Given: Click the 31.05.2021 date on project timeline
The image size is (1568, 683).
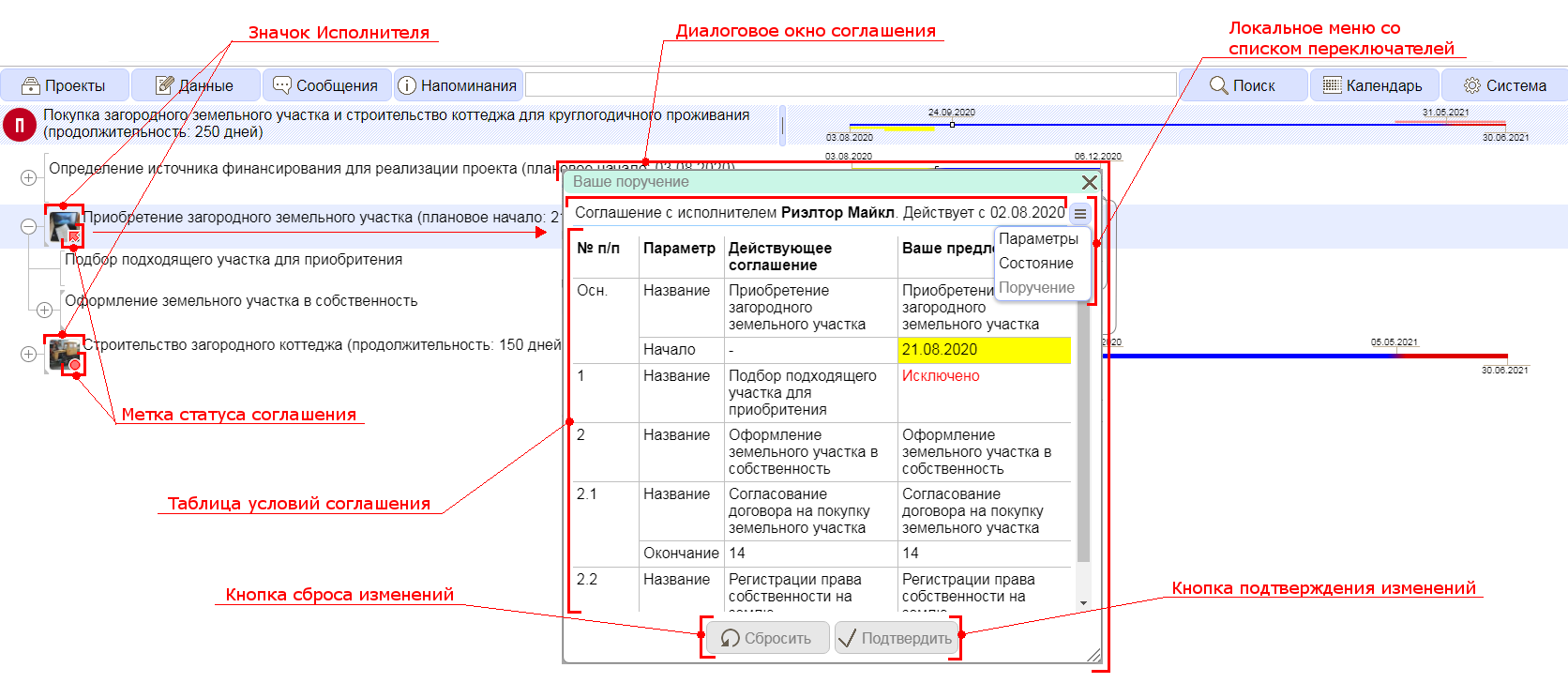Looking at the screenshot, I should [x=1445, y=113].
